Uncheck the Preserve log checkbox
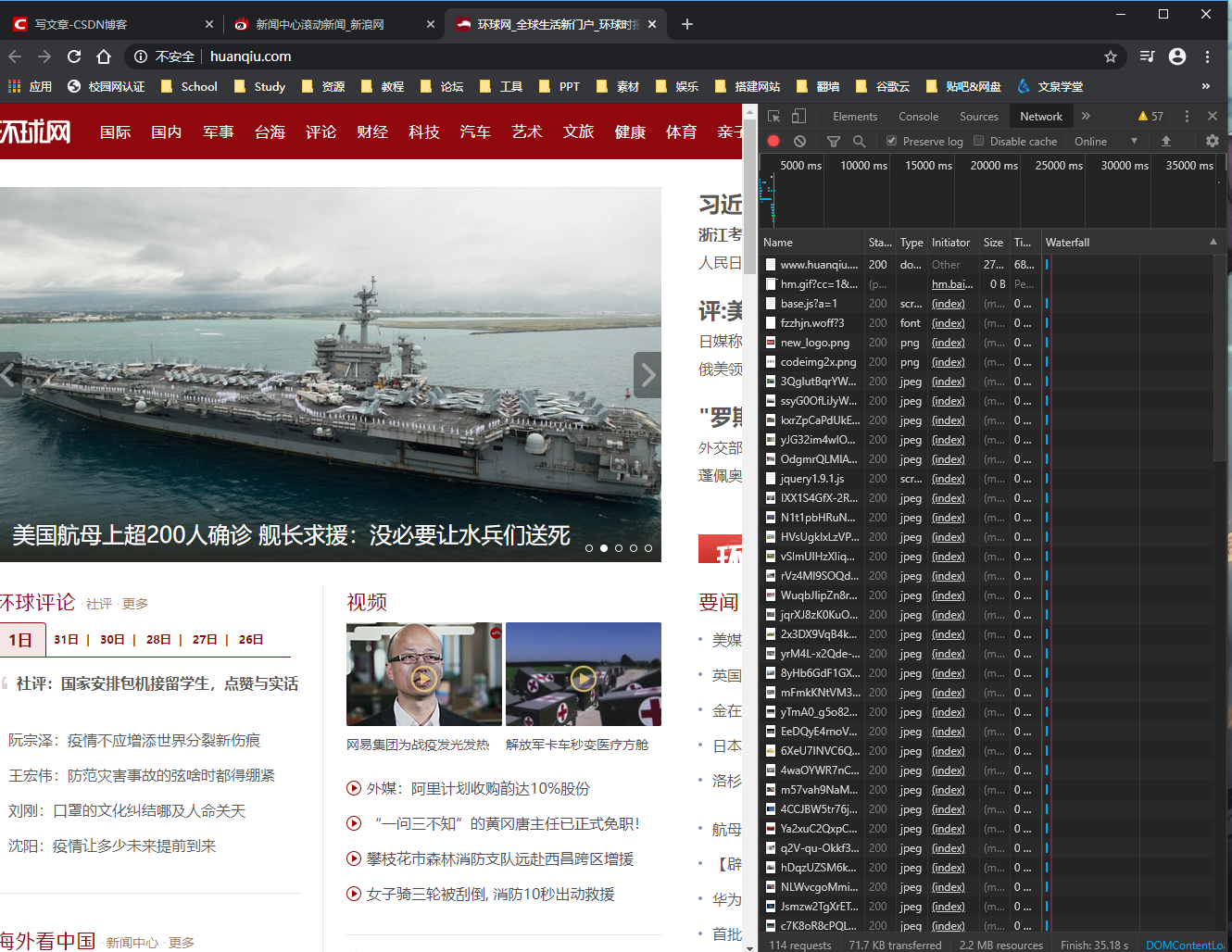 tap(891, 142)
